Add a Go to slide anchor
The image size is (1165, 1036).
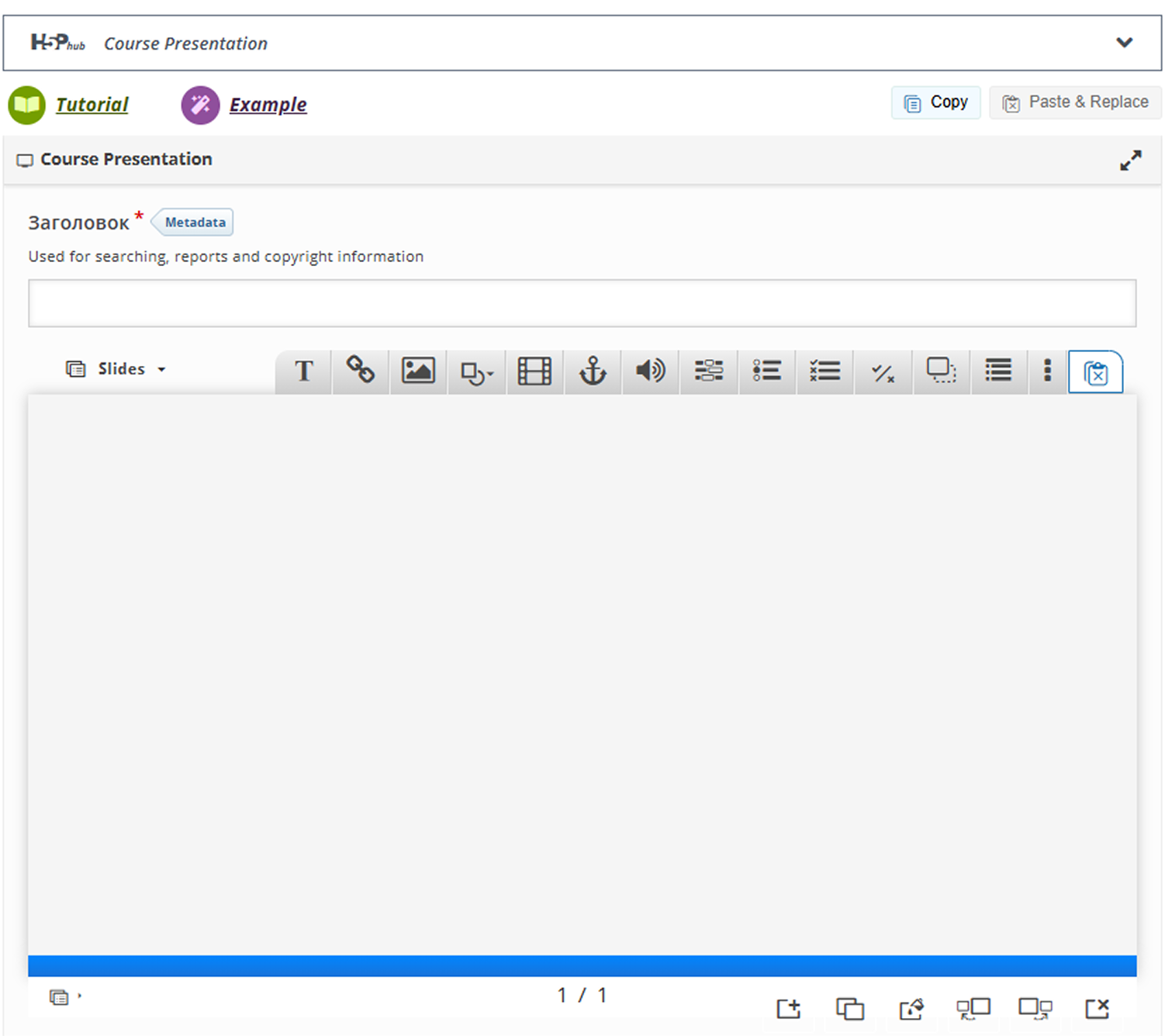593,371
